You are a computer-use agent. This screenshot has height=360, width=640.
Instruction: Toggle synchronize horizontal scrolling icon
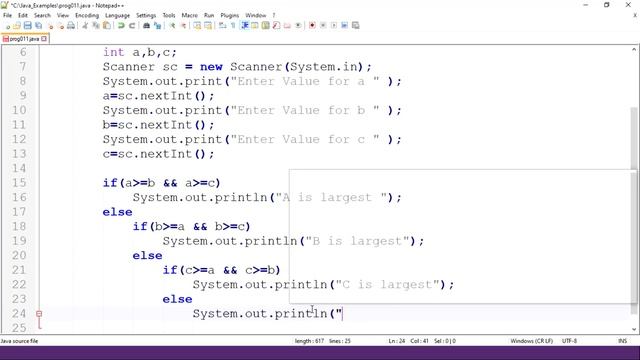pyautogui.click(x=208, y=26)
